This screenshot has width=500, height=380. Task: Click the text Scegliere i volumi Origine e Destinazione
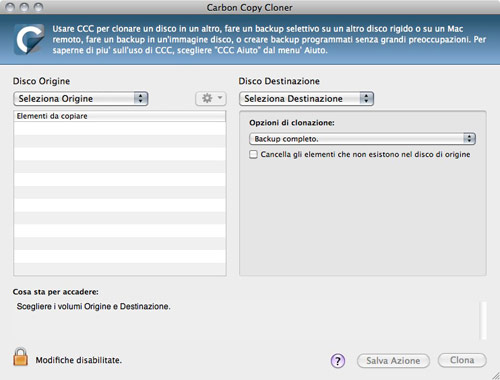point(93,306)
